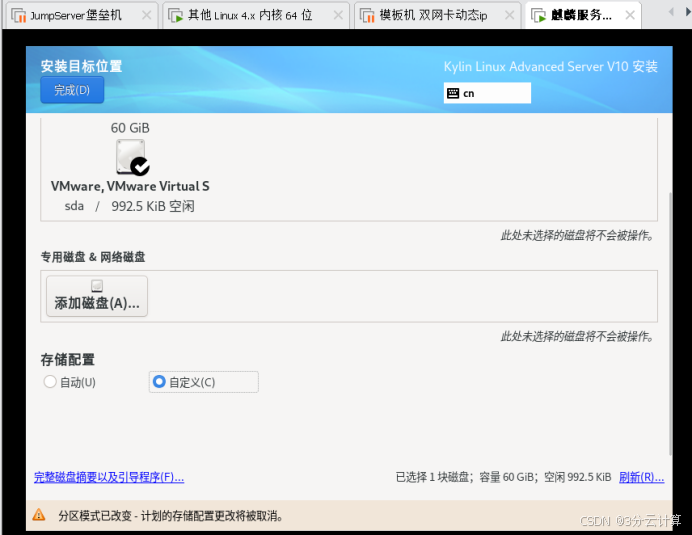Click the 添加磁盘(A)... add disk button
The height and width of the screenshot is (535, 692).
coord(97,296)
